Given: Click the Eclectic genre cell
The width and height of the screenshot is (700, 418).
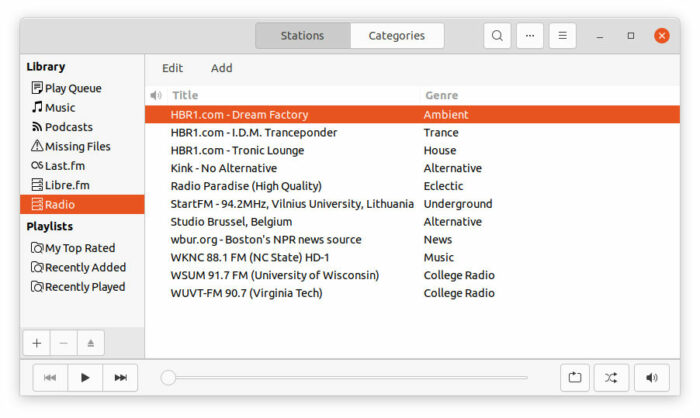Looking at the screenshot, I should [443, 186].
